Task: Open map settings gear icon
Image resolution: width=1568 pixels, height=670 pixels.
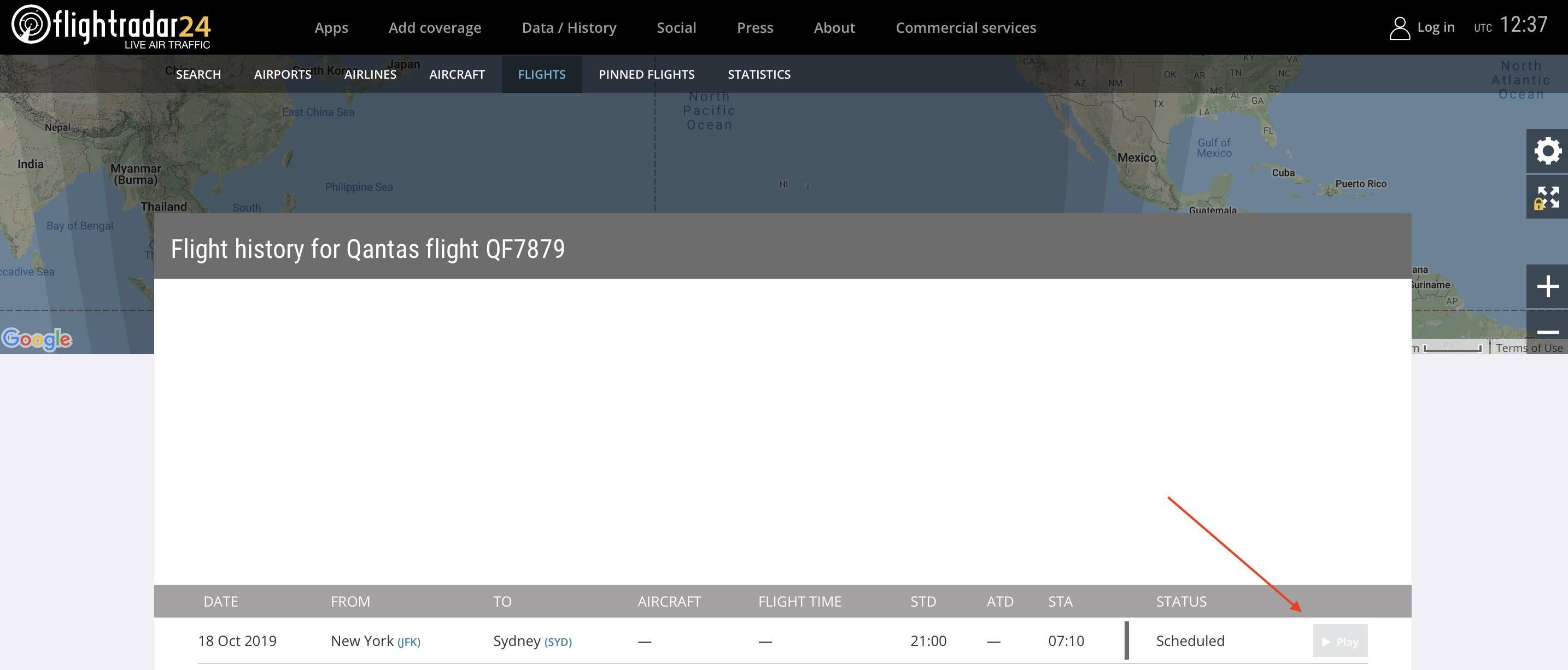Action: (x=1547, y=151)
